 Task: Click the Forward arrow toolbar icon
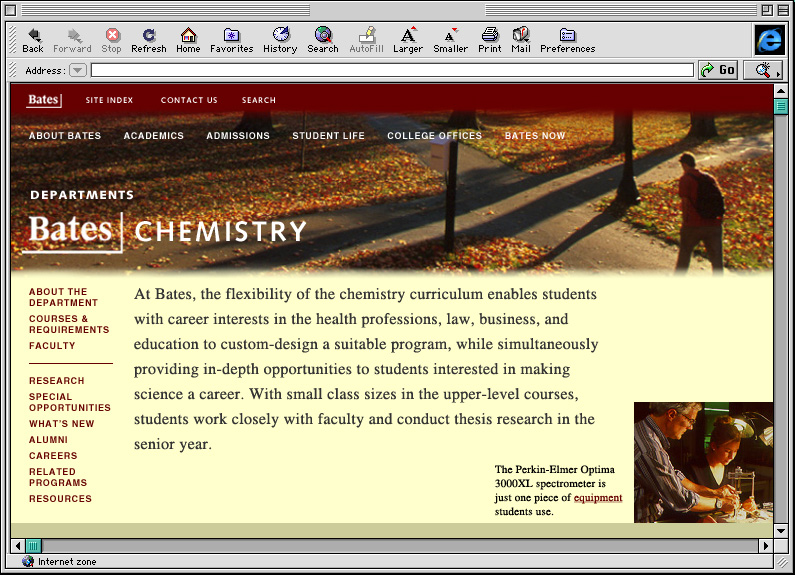tap(74, 35)
